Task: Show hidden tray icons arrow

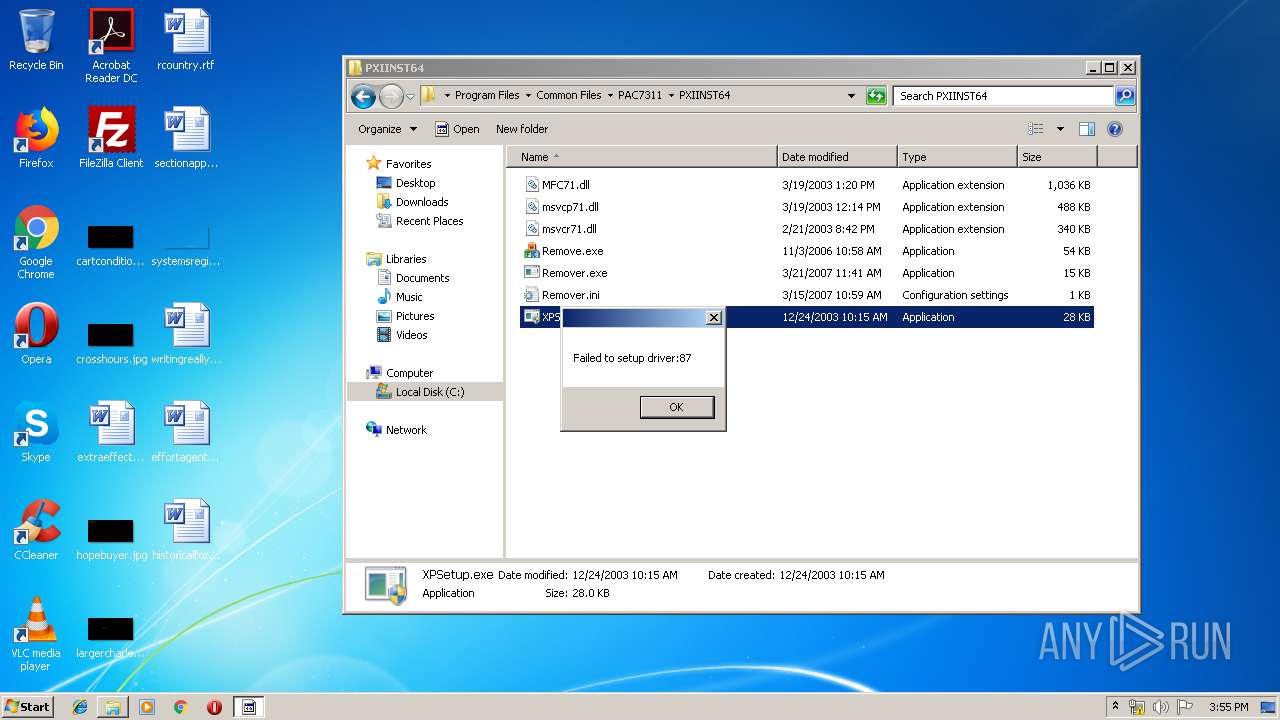Action: coord(1115,707)
